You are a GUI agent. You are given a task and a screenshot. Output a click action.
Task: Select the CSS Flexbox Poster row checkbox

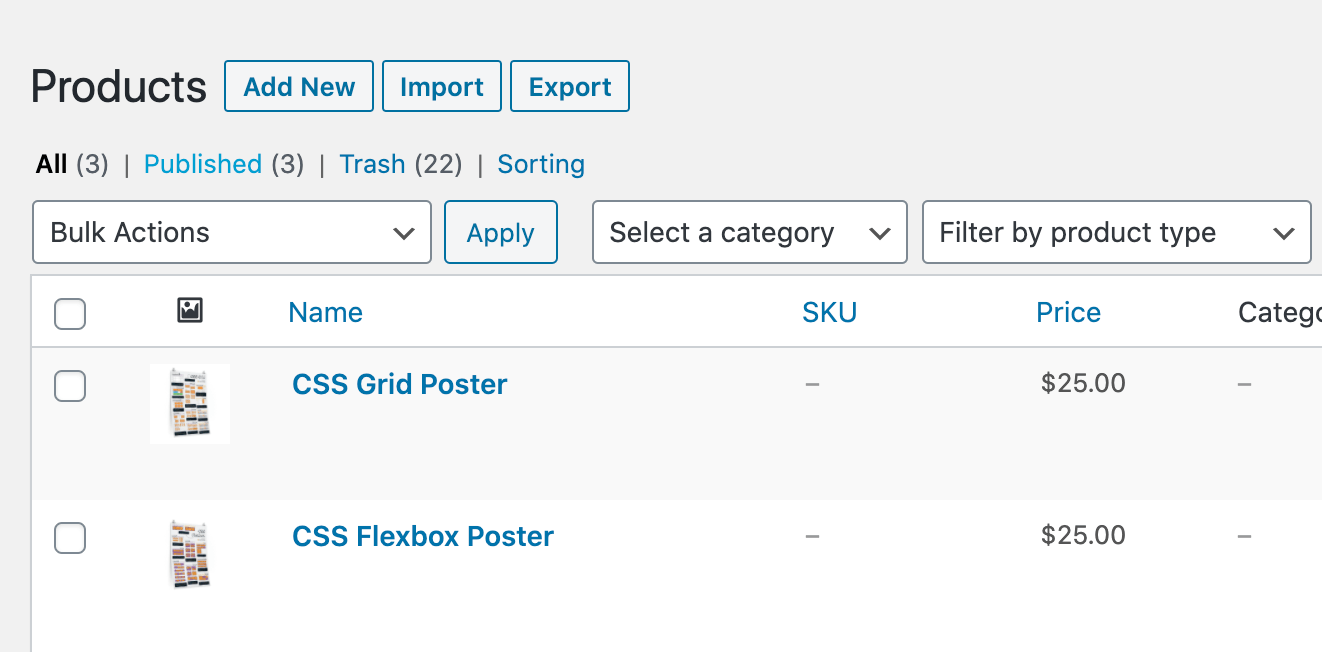[70, 538]
